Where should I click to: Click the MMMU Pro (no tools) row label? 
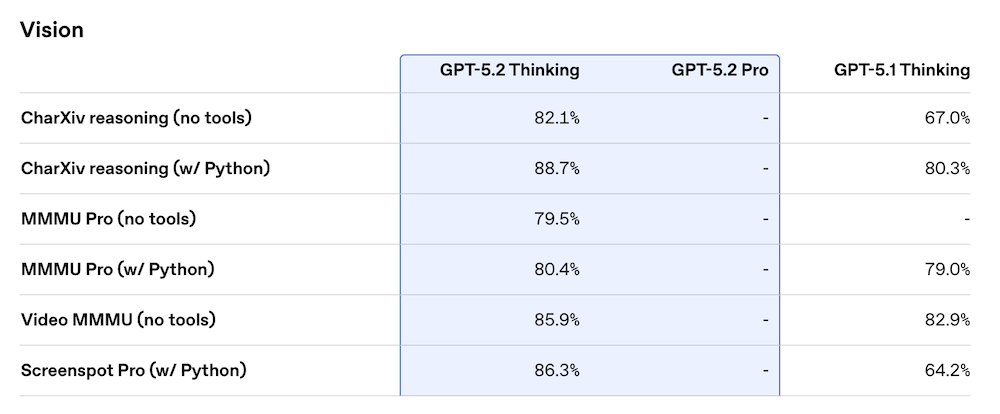(x=108, y=219)
